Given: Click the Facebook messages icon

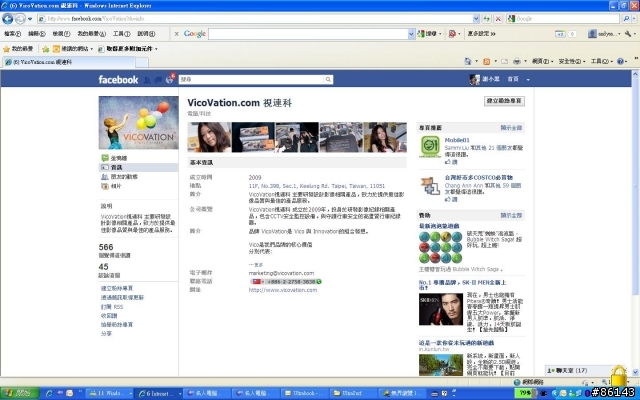Looking at the screenshot, I should (x=158, y=80).
